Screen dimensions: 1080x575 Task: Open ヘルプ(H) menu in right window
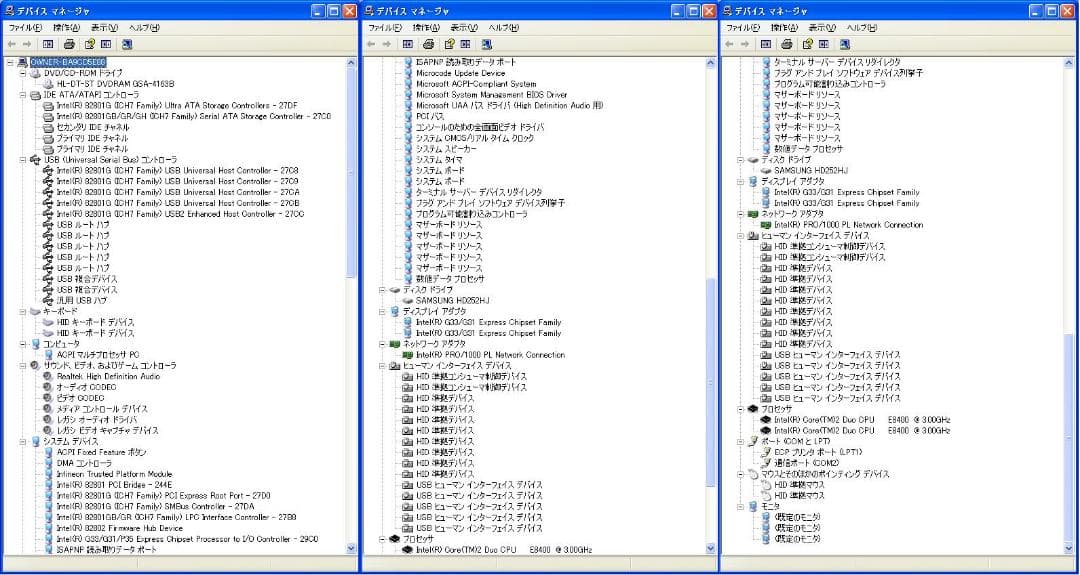[x=863, y=28]
